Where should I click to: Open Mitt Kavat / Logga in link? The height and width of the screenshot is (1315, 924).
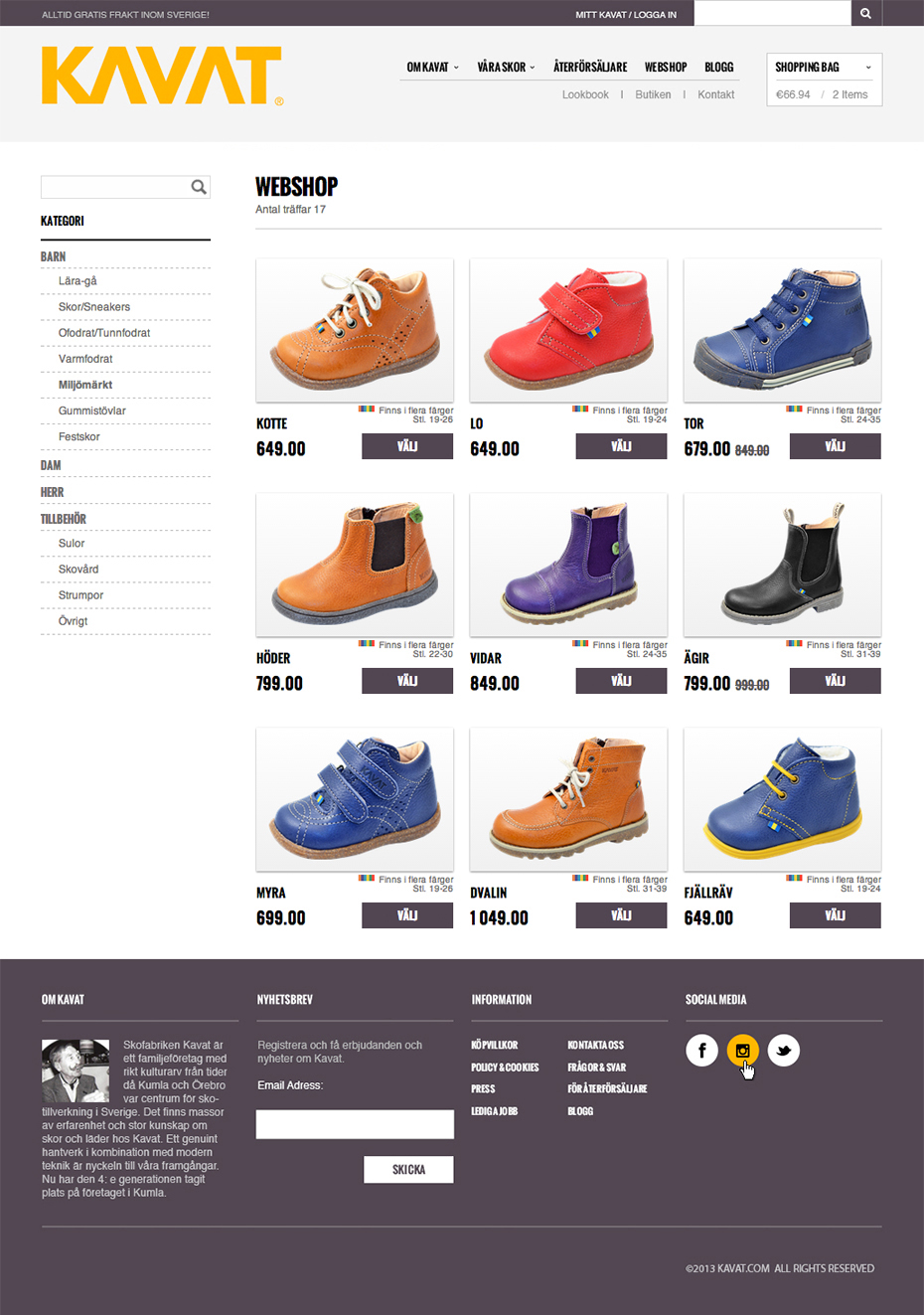626,15
